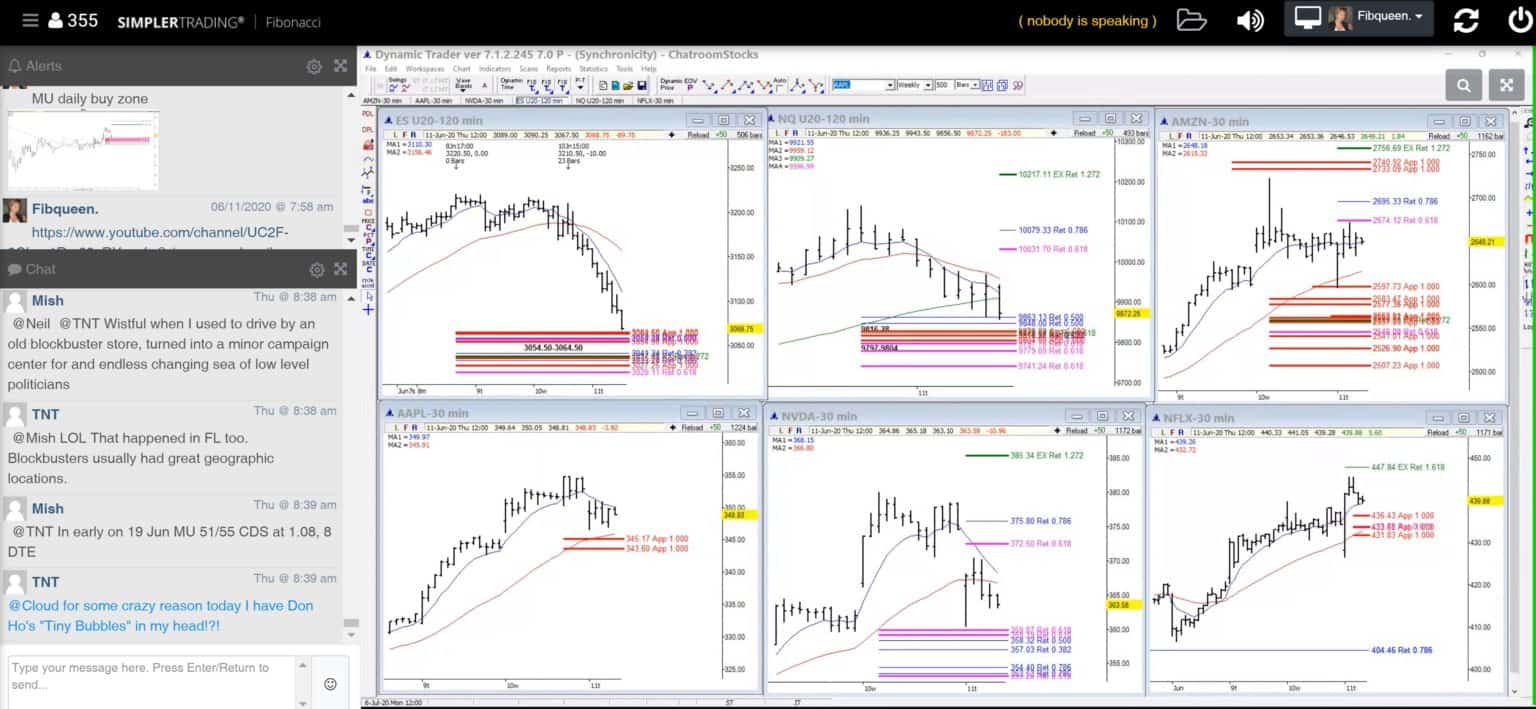Click the power logout icon
The height and width of the screenshot is (709, 1536).
tap(1519, 20)
